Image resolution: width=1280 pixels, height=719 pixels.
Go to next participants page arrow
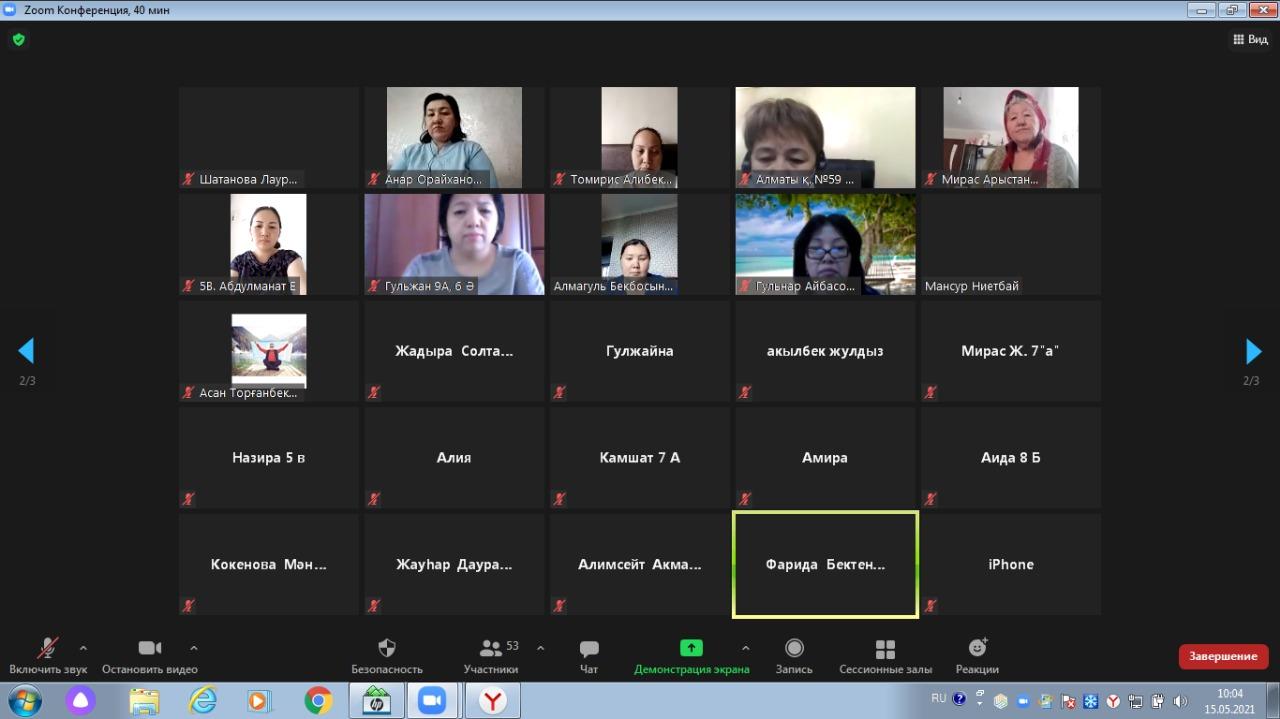1253,351
